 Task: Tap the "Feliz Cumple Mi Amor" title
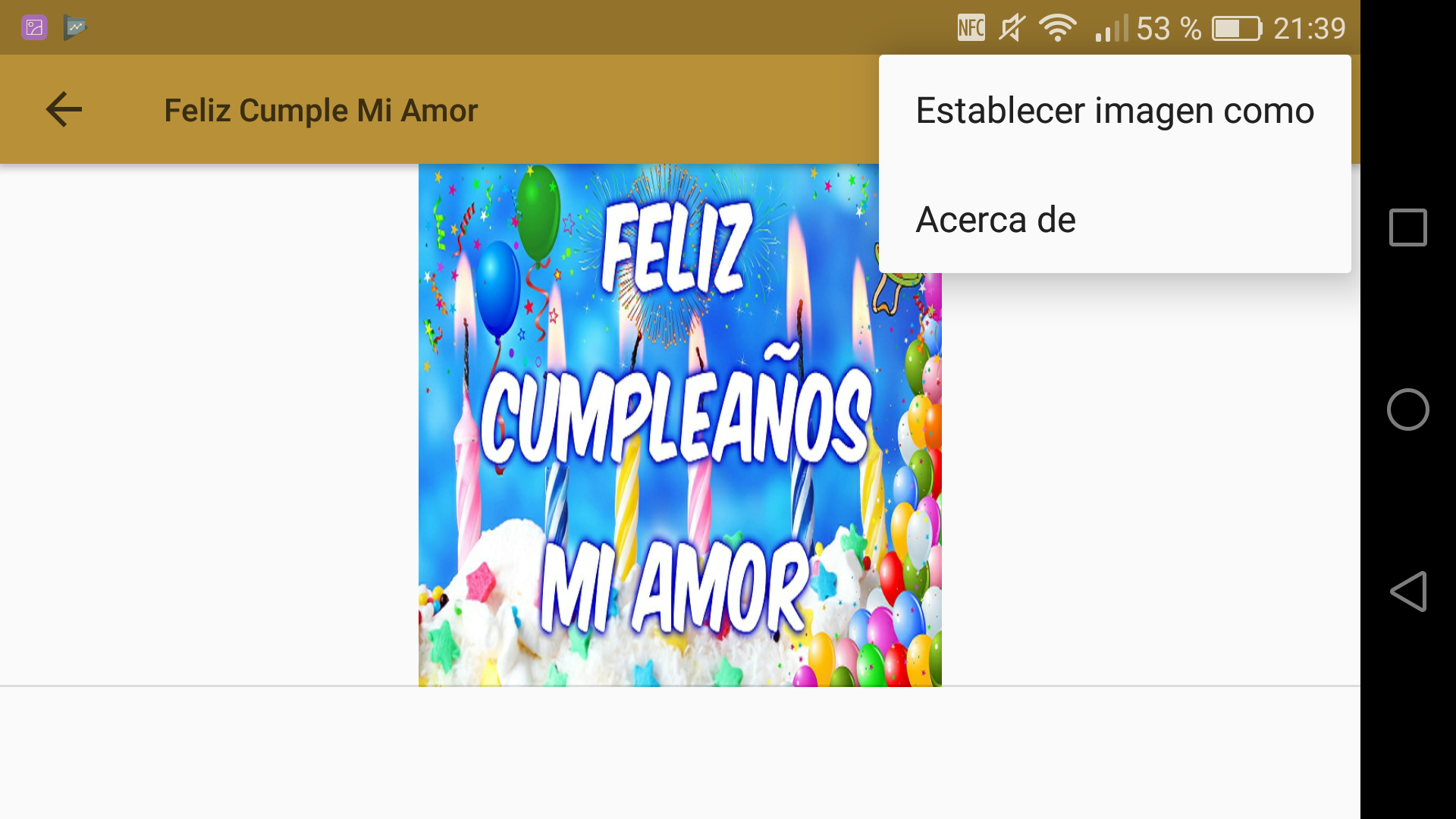[321, 110]
